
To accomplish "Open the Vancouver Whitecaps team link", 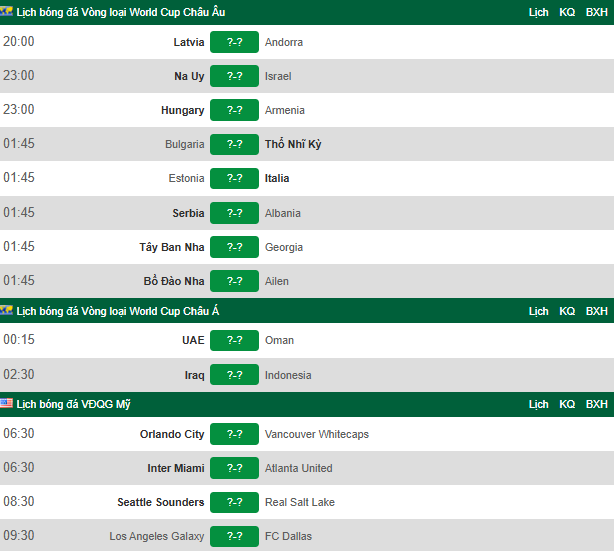I will pos(314,434).
